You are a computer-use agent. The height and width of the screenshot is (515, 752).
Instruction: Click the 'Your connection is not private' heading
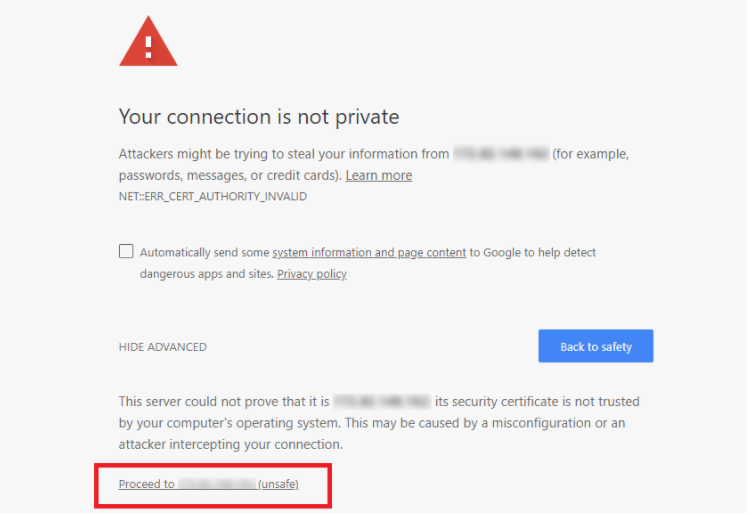pos(259,117)
